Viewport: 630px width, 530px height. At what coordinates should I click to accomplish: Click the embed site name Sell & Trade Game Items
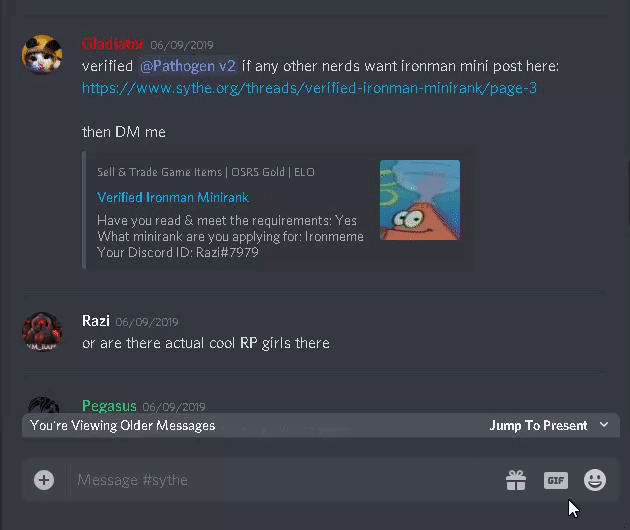[159, 172]
